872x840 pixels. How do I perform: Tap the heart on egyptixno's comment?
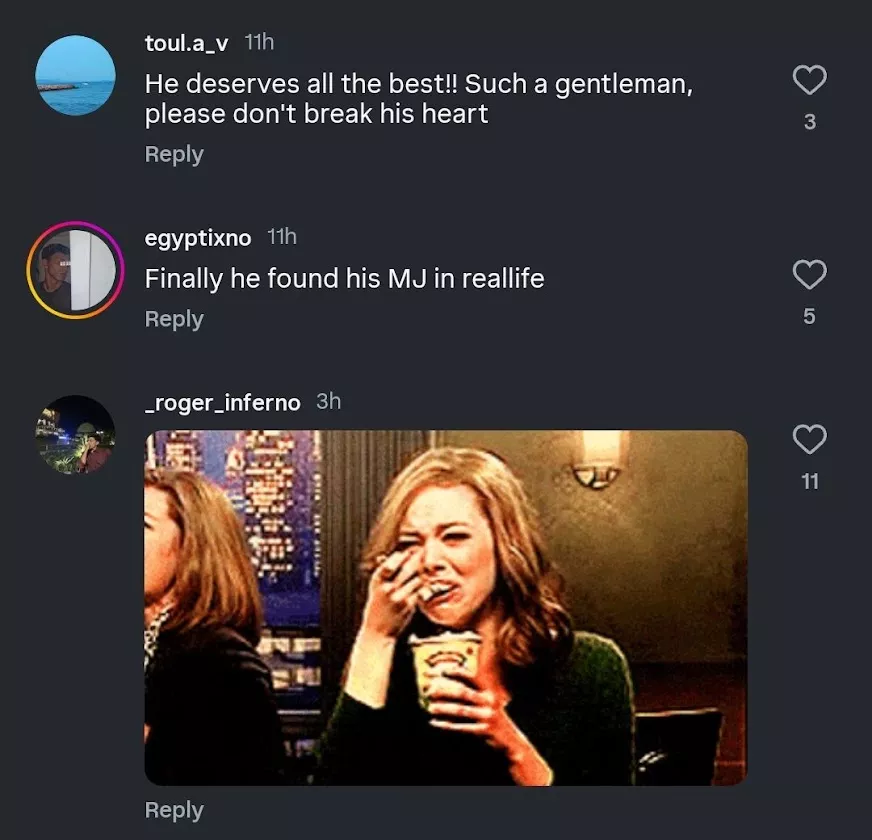tap(809, 274)
